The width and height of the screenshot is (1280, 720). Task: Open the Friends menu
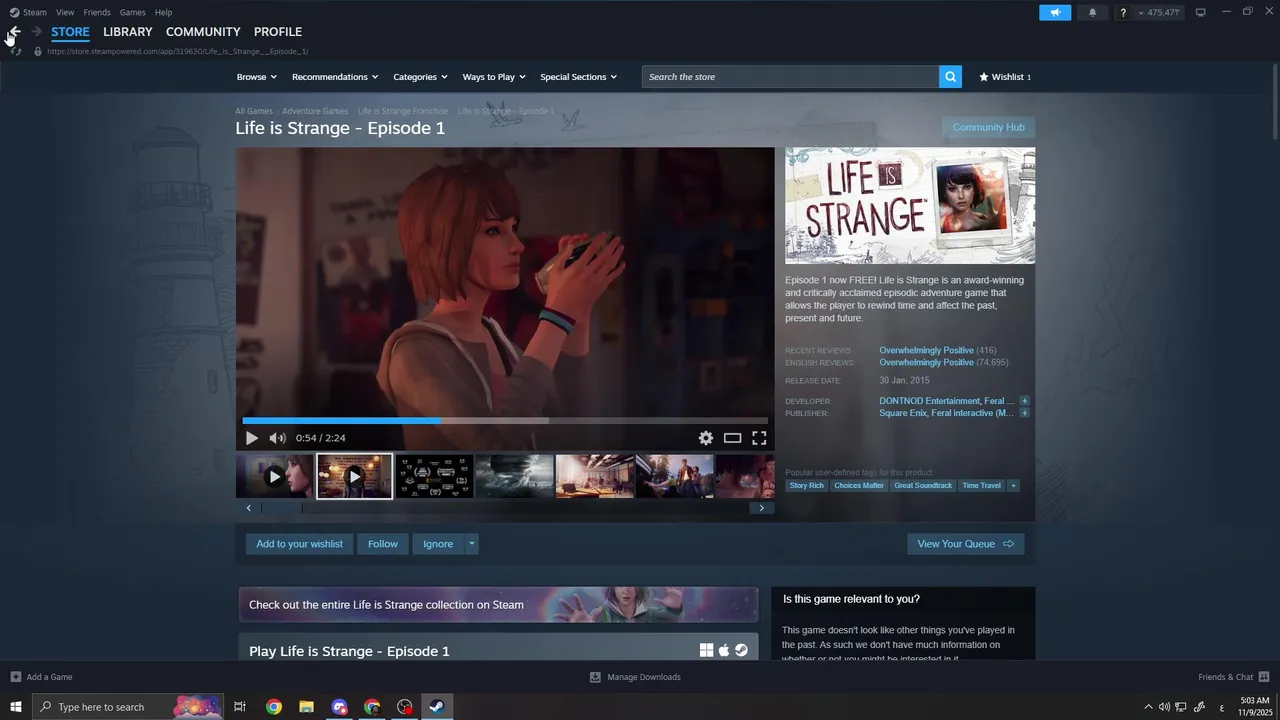(97, 12)
